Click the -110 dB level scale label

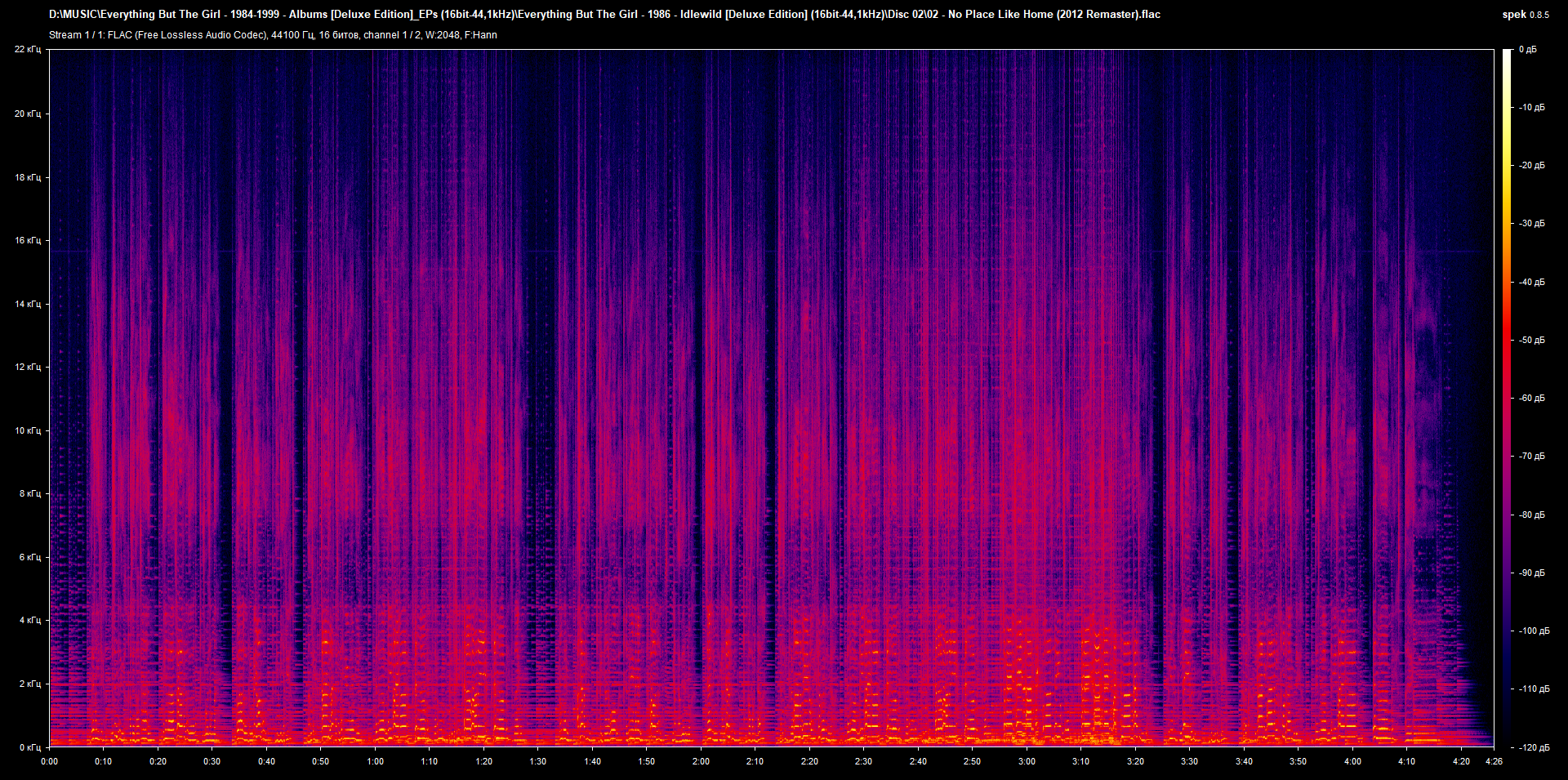[x=1533, y=689]
